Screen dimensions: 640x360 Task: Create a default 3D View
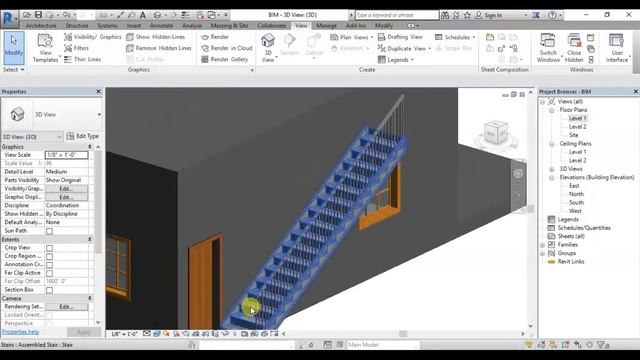point(268,48)
